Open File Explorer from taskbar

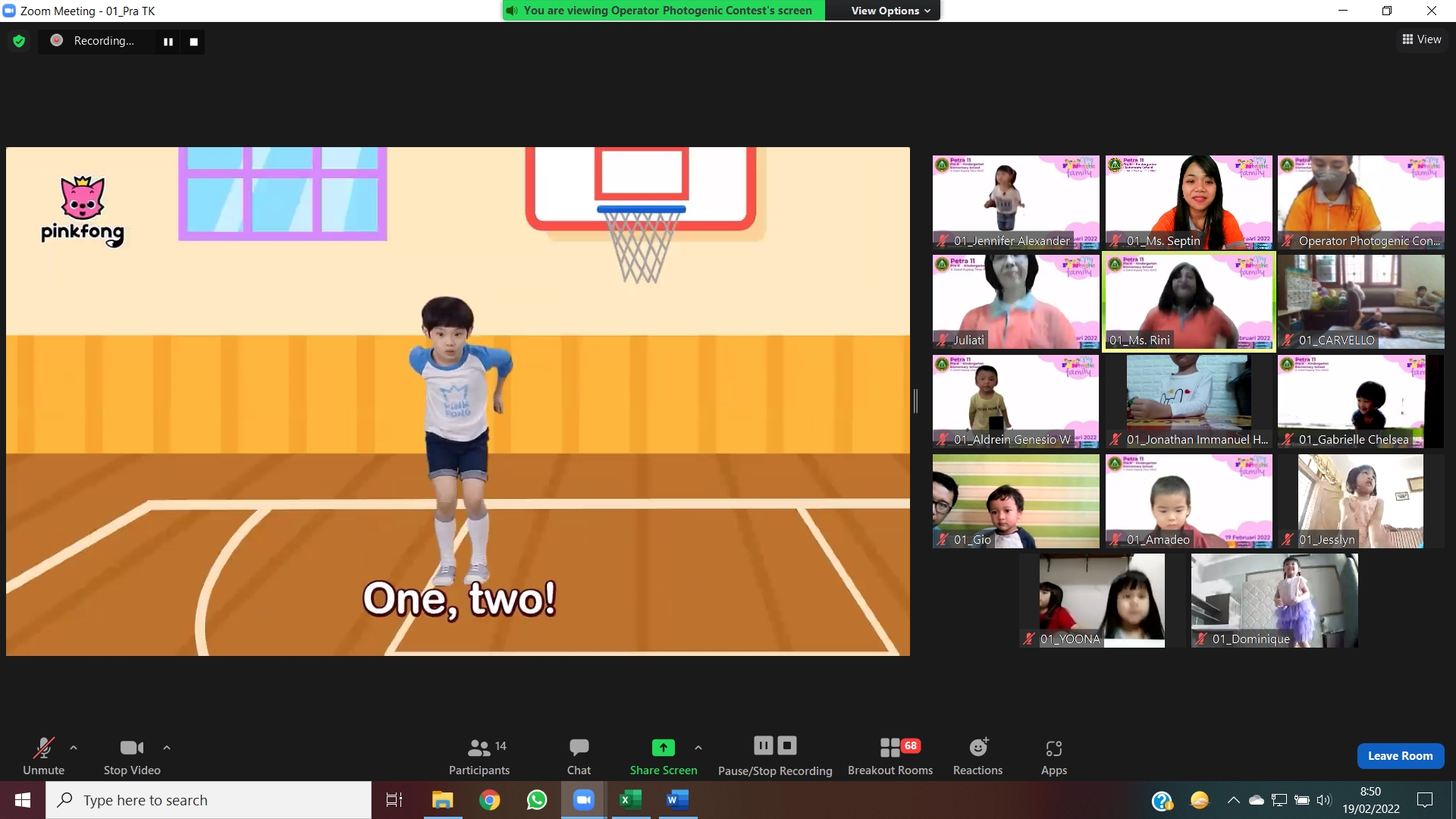tap(442, 800)
